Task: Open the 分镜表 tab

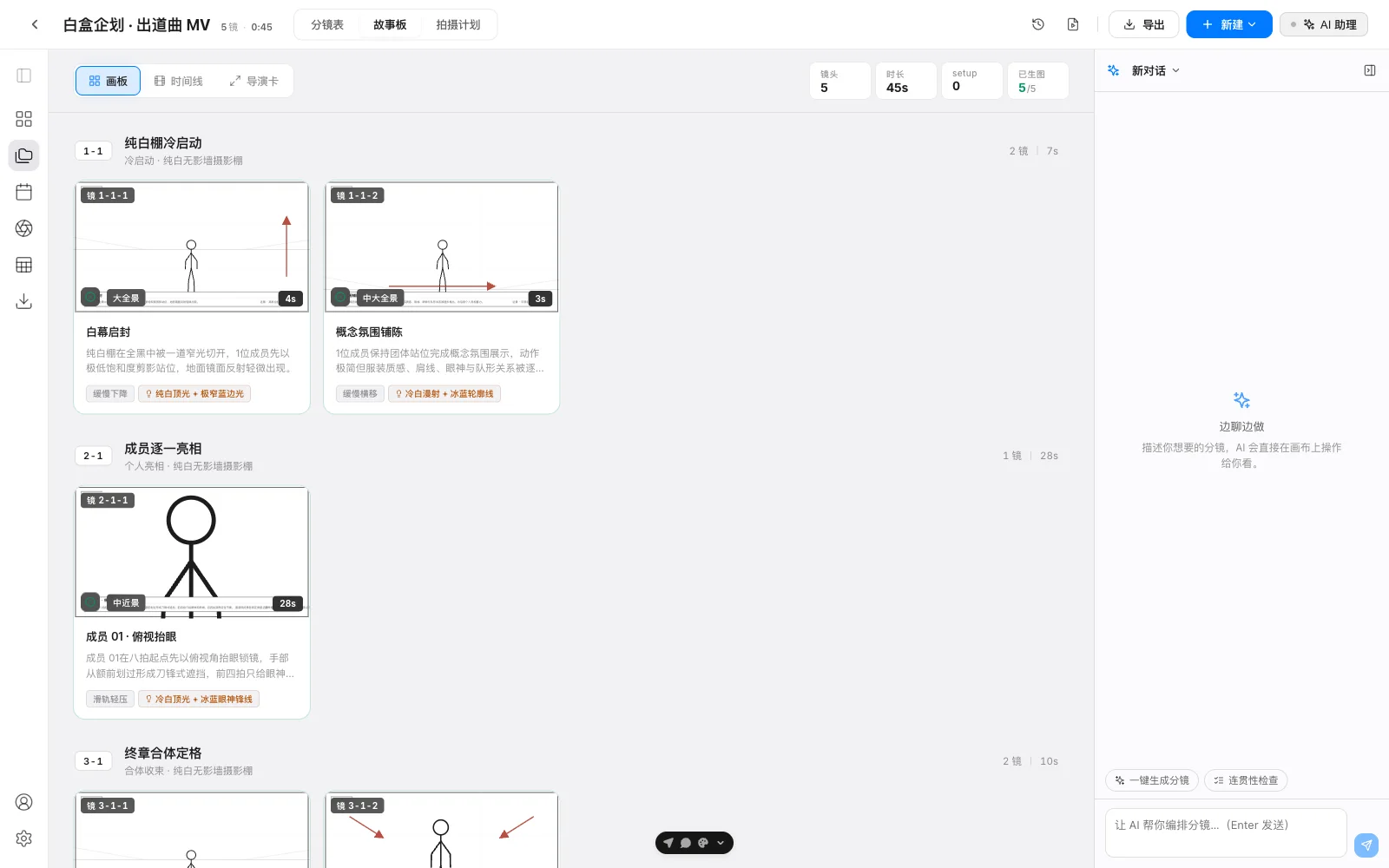Action: point(327,24)
